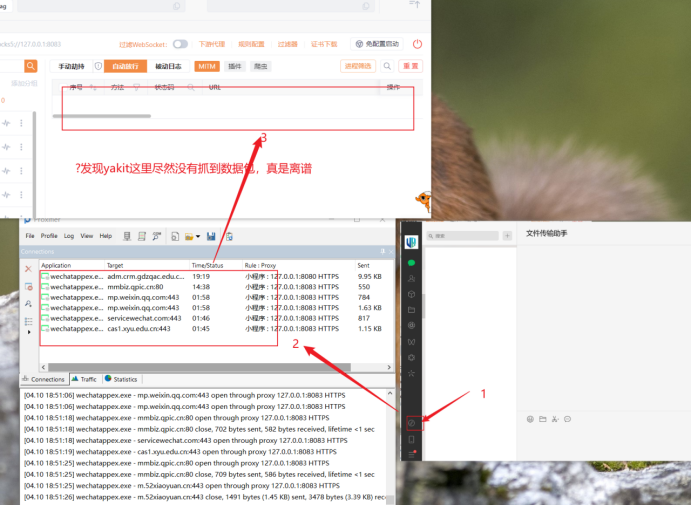Click the shield info icon beside 手动劫持
The width and height of the screenshot is (691, 505).
[x=98, y=66]
